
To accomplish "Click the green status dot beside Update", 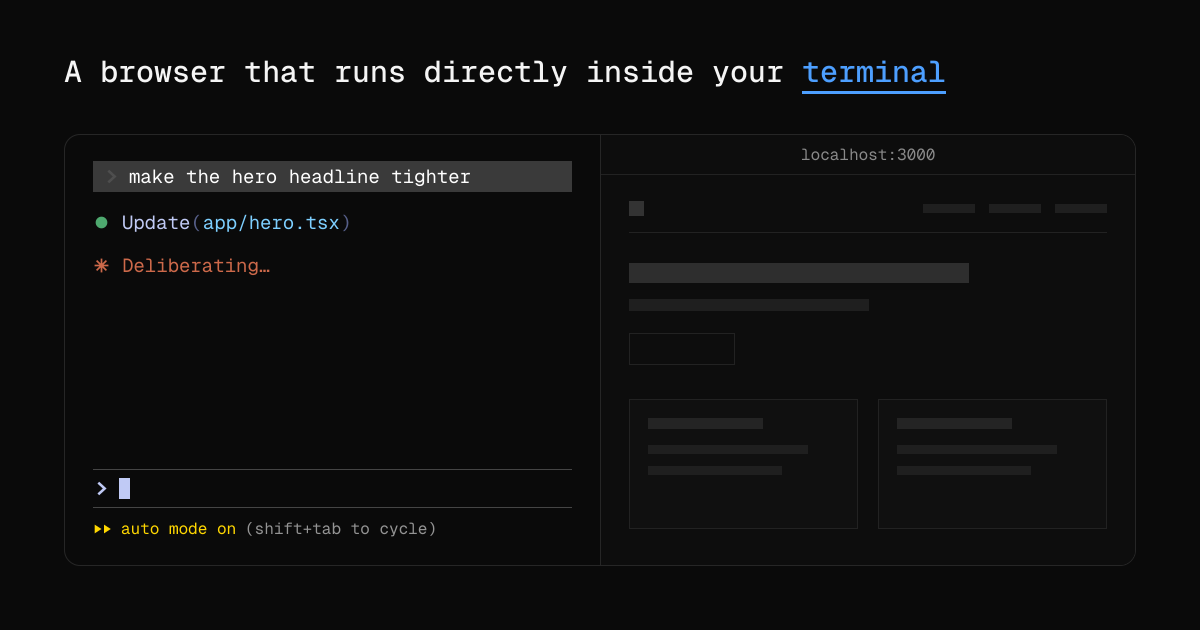I will pyautogui.click(x=101, y=222).
